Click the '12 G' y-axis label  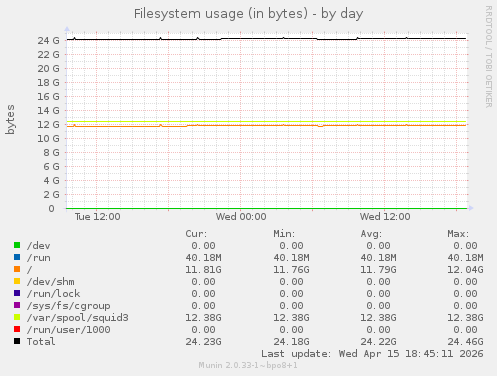48,125
